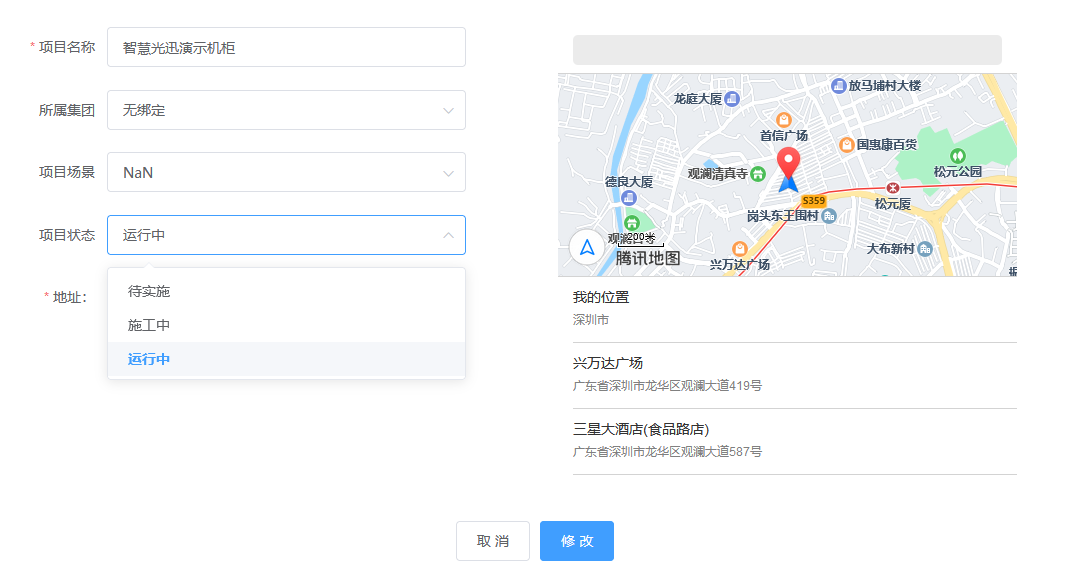
Task: Collapse the 项目状态 dropdown
Action: point(286,235)
